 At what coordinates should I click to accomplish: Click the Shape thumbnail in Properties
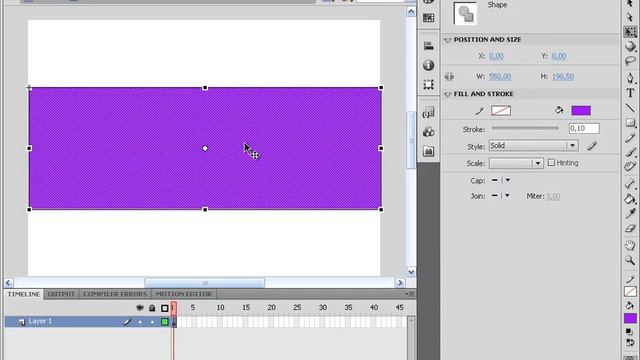pyautogui.click(x=465, y=13)
